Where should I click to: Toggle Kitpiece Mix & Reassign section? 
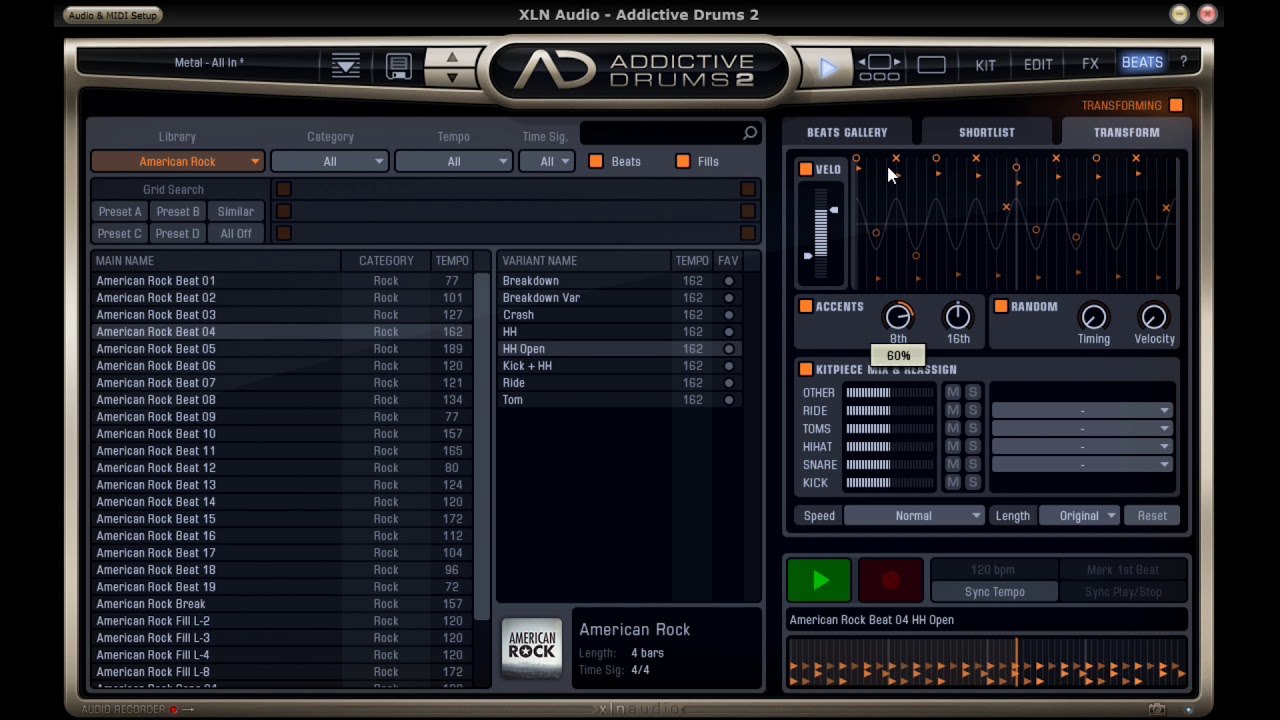click(806, 370)
